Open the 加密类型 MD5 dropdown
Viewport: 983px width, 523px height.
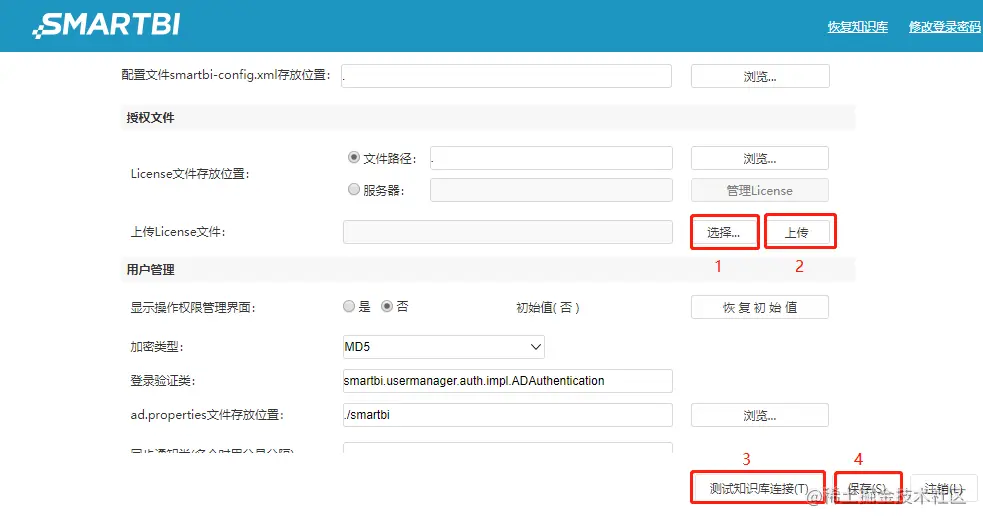pyautogui.click(x=444, y=347)
